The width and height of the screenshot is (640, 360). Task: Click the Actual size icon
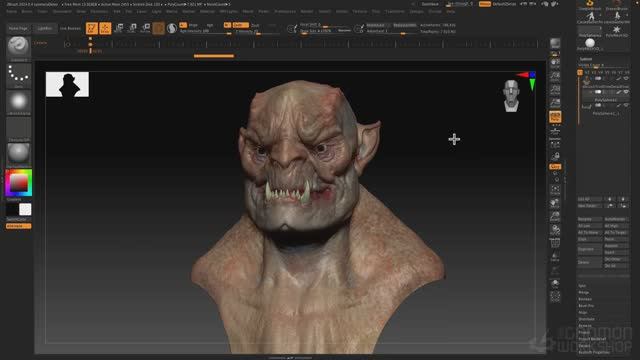[555, 89]
